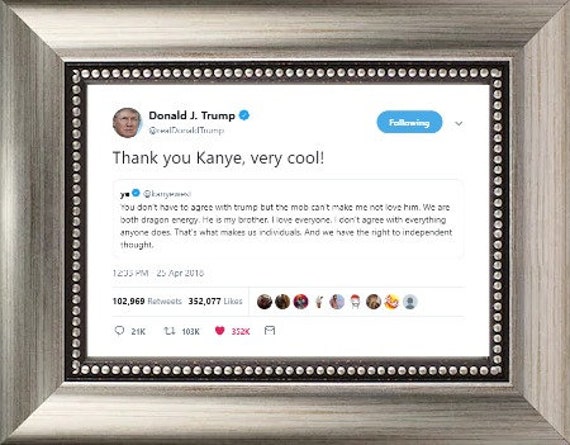The height and width of the screenshot is (445, 570).
Task: Click the default grey silhouette liker avatar
Action: (410, 301)
